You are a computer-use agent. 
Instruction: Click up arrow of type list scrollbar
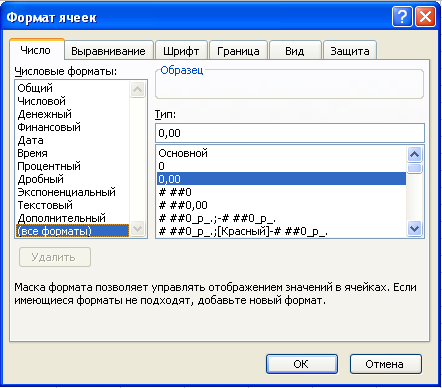coord(414,154)
